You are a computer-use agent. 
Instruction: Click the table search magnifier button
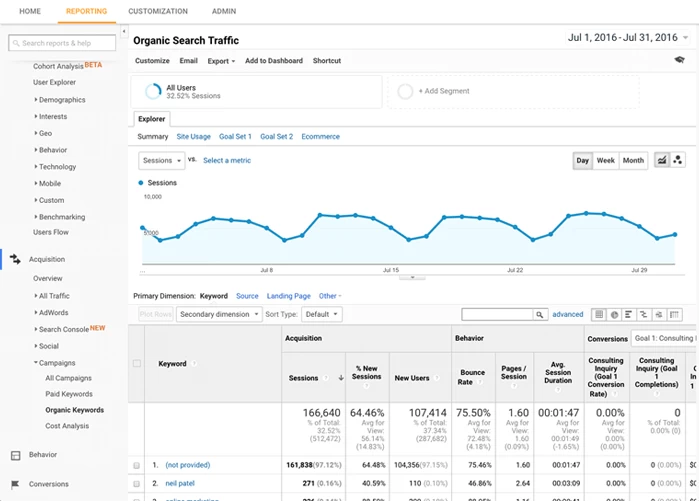coord(541,314)
